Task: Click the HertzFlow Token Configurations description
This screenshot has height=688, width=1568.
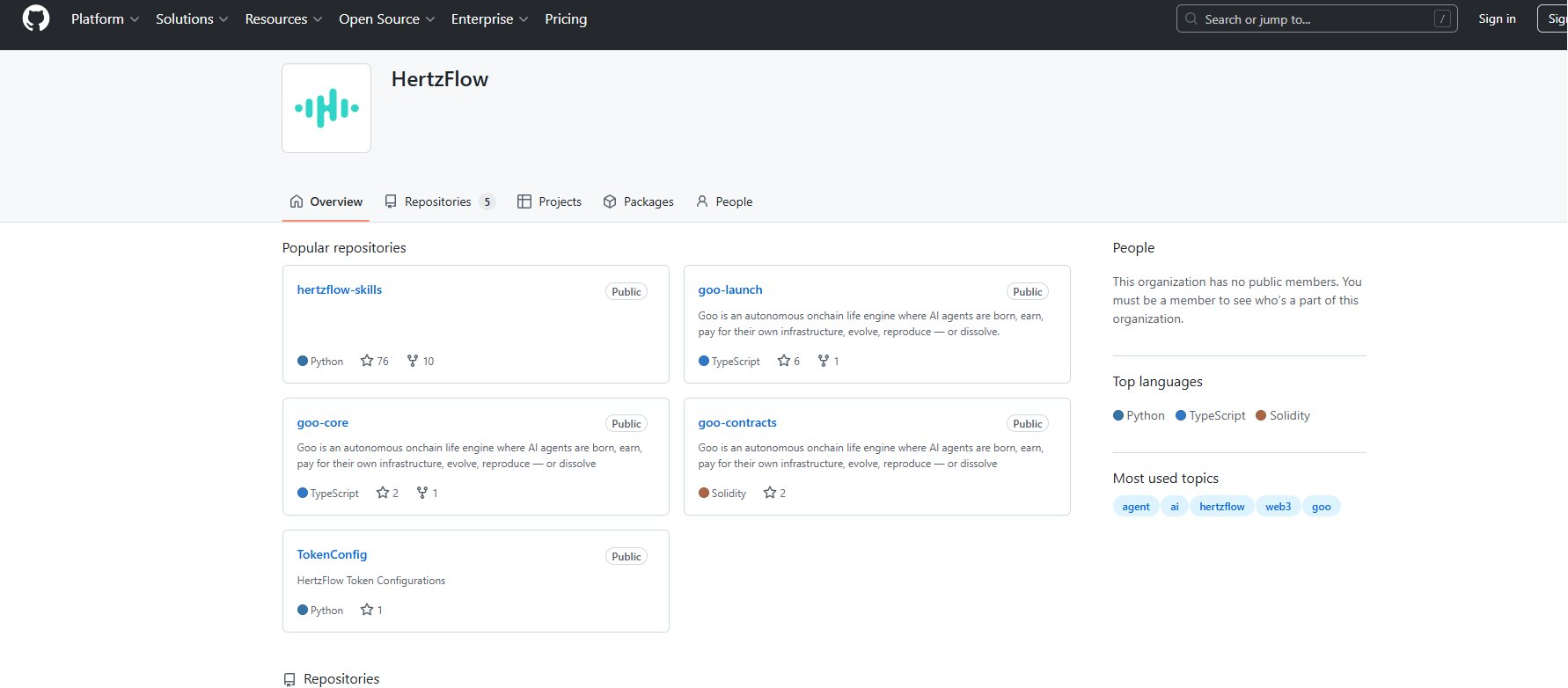Action: (371, 581)
